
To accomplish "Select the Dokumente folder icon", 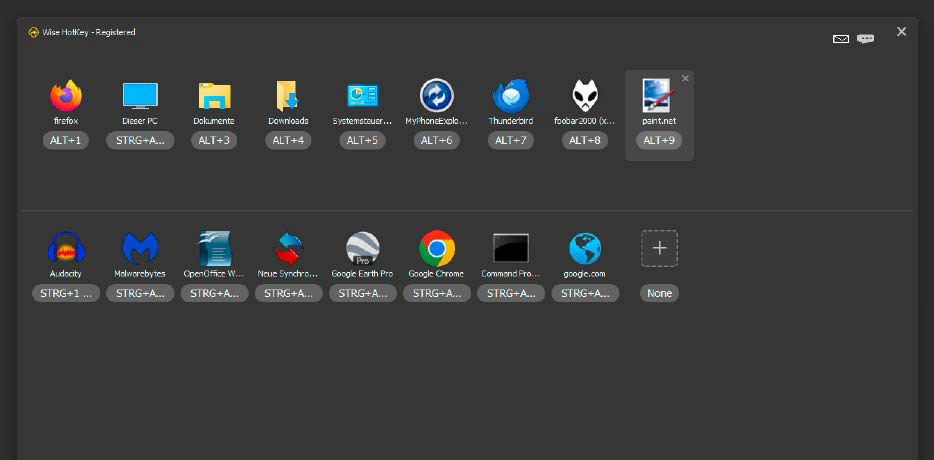I will (214, 96).
